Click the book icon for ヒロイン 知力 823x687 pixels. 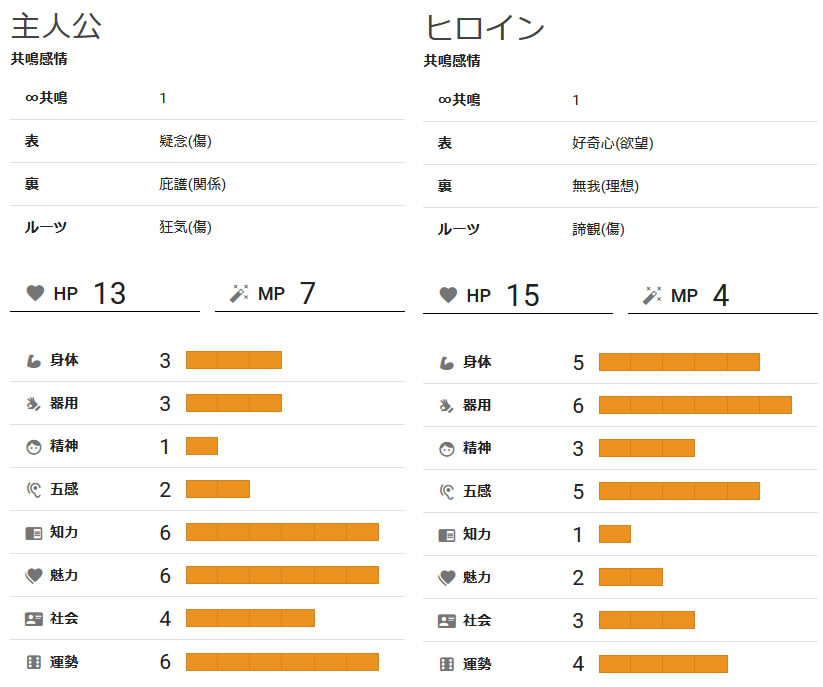447,535
